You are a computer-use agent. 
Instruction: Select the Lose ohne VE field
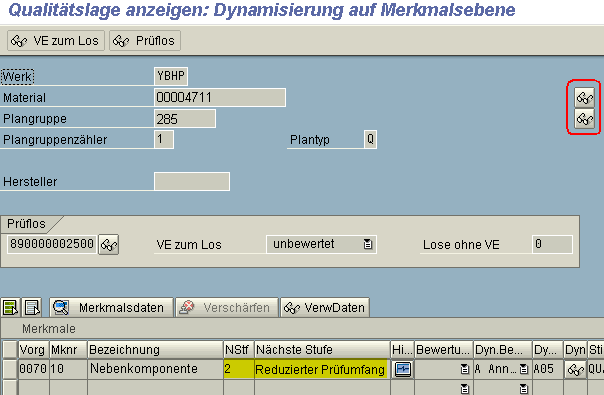pyautogui.click(x=552, y=244)
